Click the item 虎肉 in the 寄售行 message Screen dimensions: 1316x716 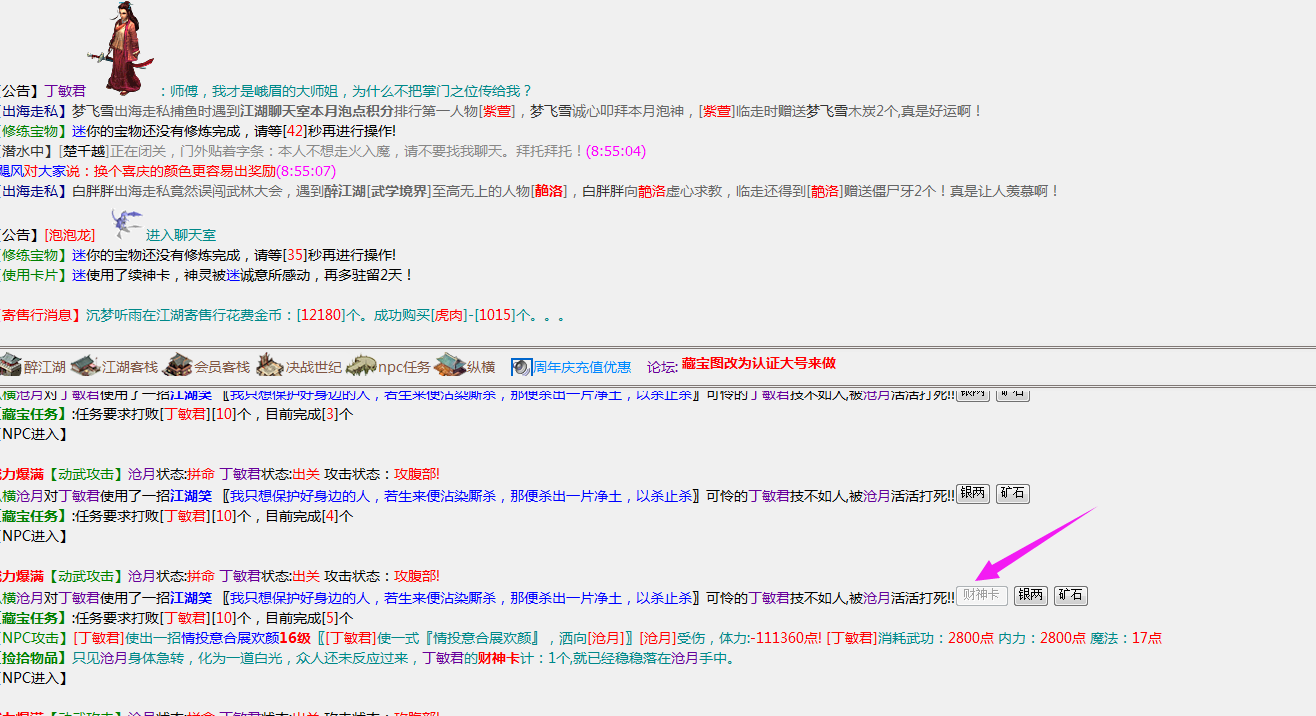click(x=448, y=315)
